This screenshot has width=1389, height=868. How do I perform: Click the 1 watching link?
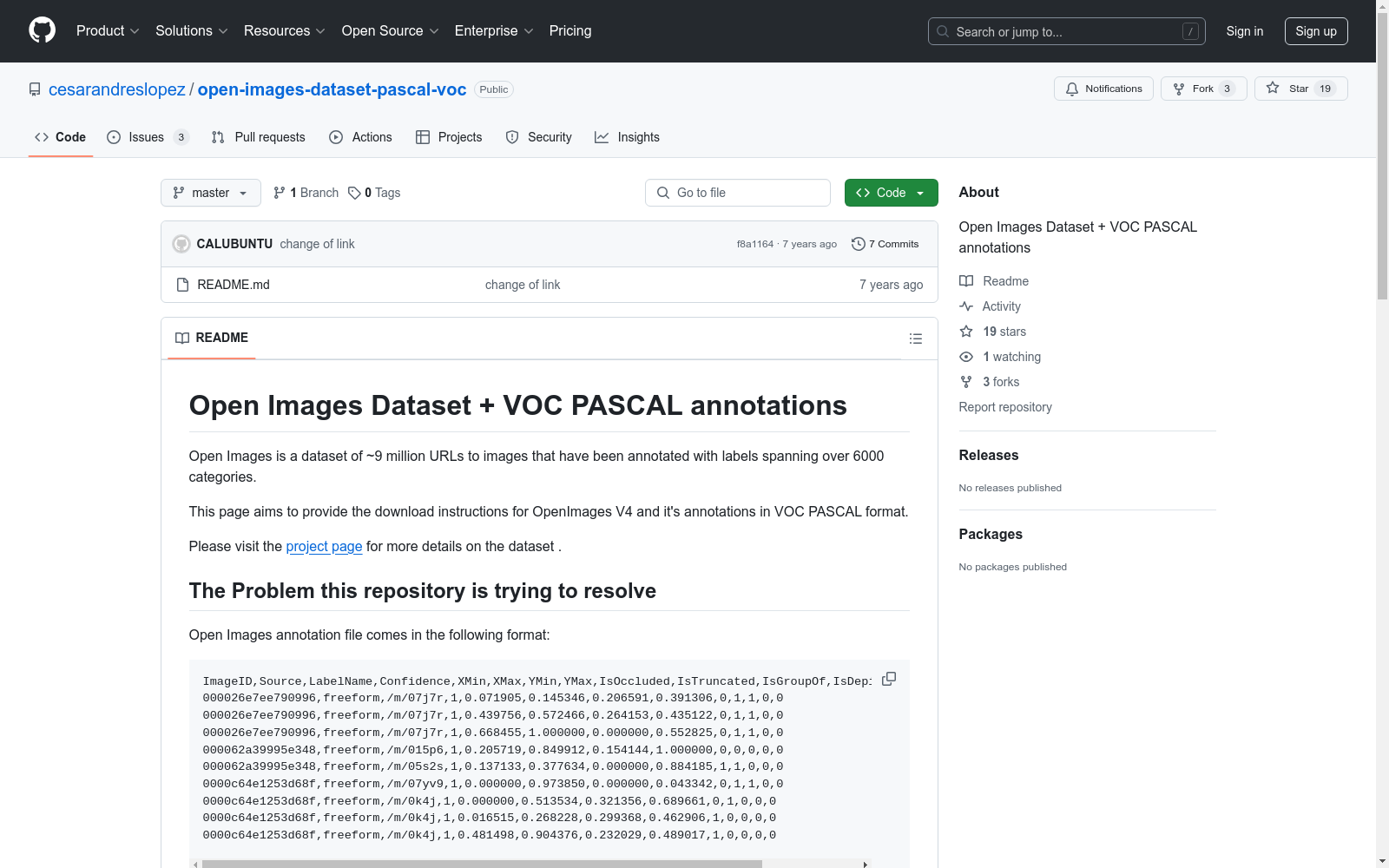pos(1011,357)
